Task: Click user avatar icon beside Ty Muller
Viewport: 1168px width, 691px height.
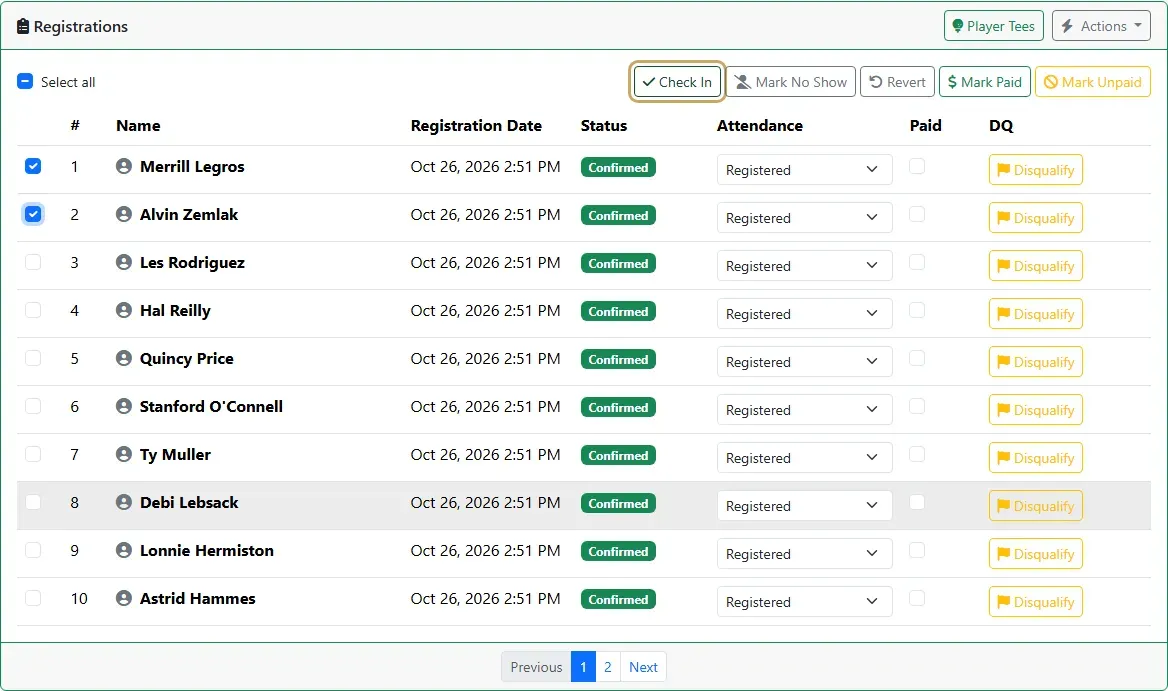Action: point(124,454)
